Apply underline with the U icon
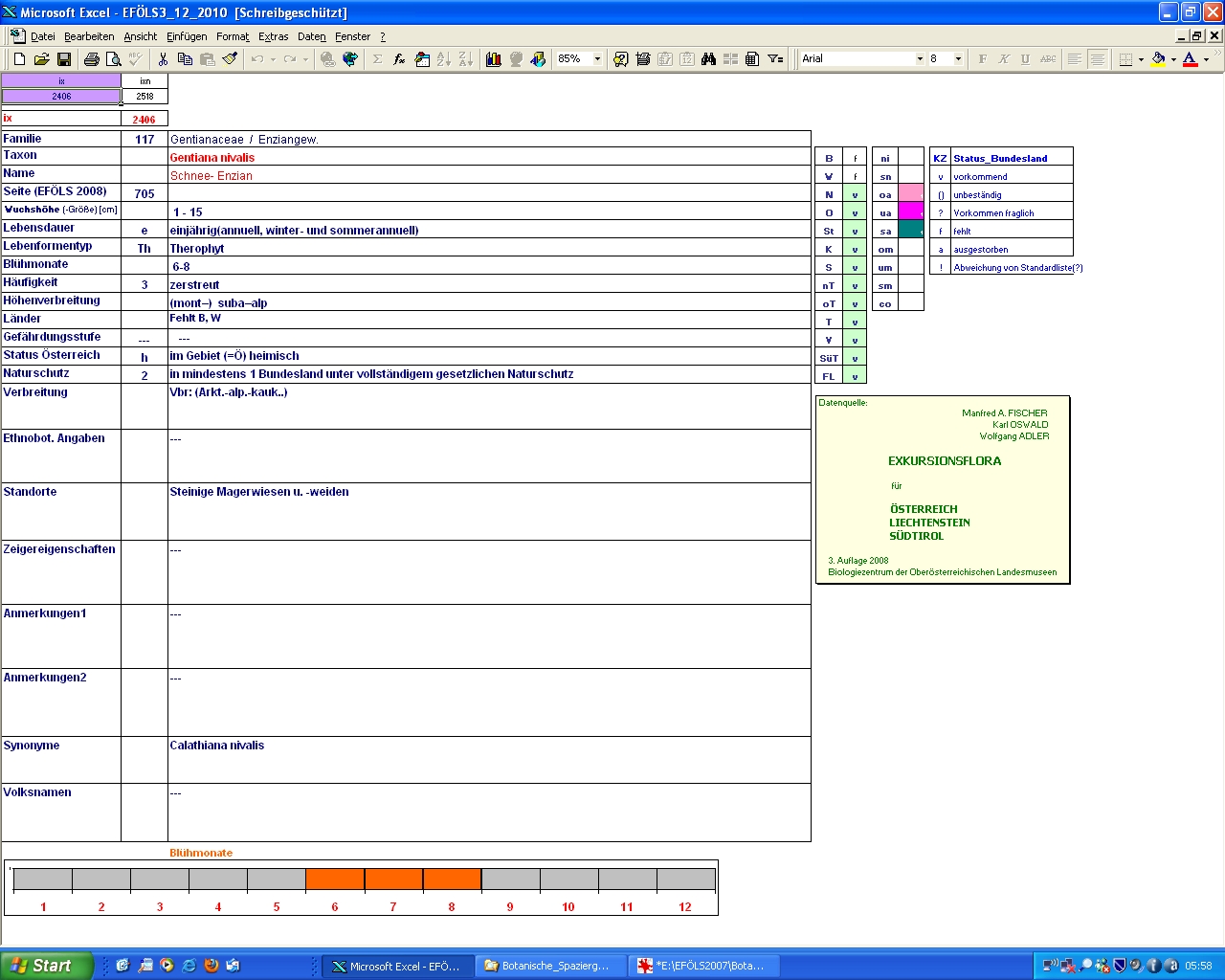The image size is (1225, 980). coord(1026,59)
